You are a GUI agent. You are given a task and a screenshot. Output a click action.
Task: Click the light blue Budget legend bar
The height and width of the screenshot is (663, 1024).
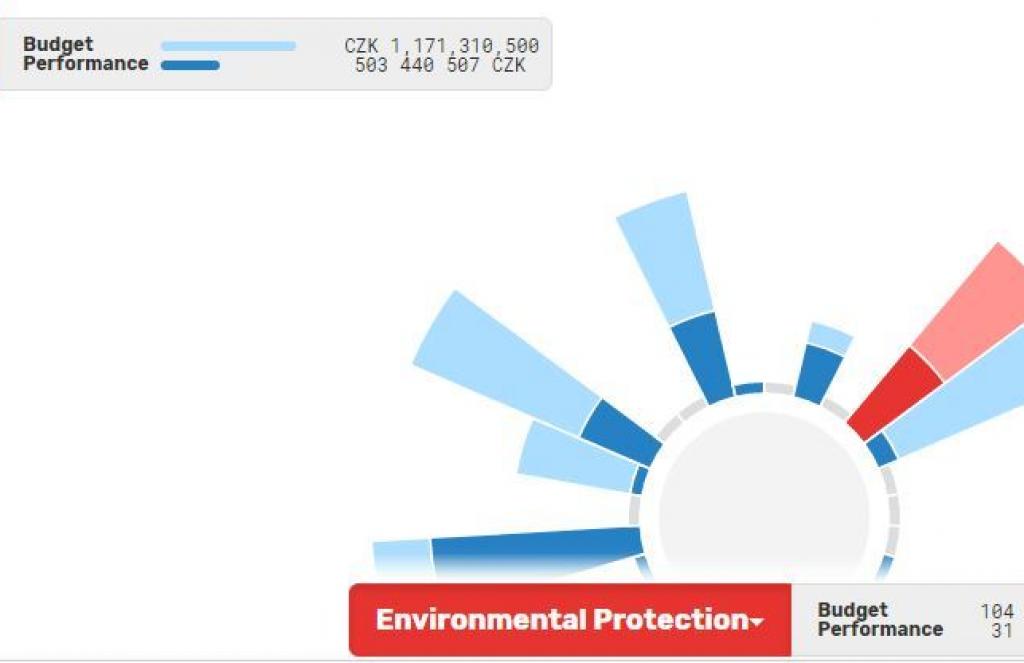pos(228,46)
